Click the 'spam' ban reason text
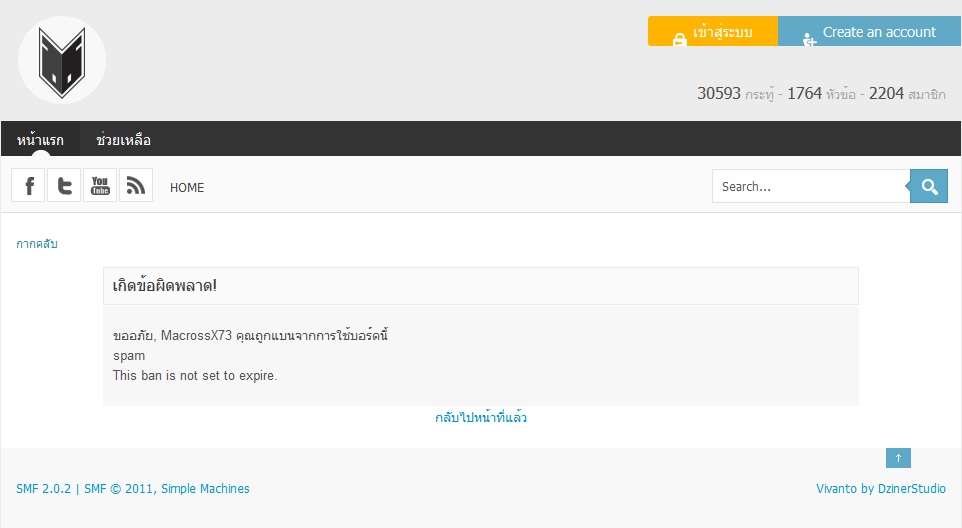 tap(129, 356)
